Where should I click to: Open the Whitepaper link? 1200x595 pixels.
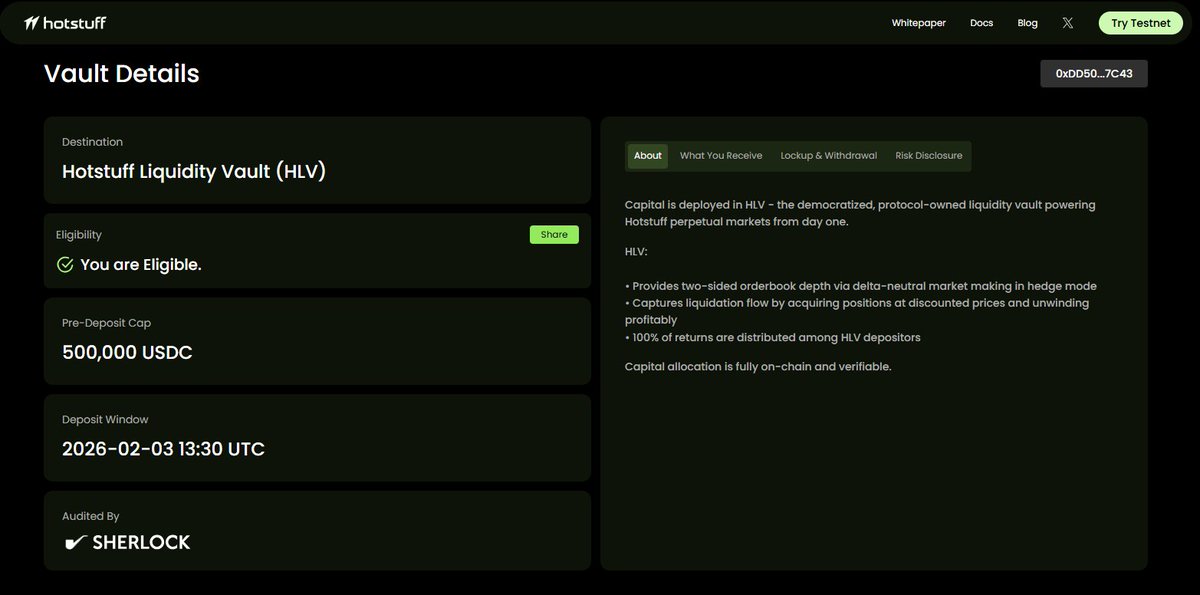(918, 23)
